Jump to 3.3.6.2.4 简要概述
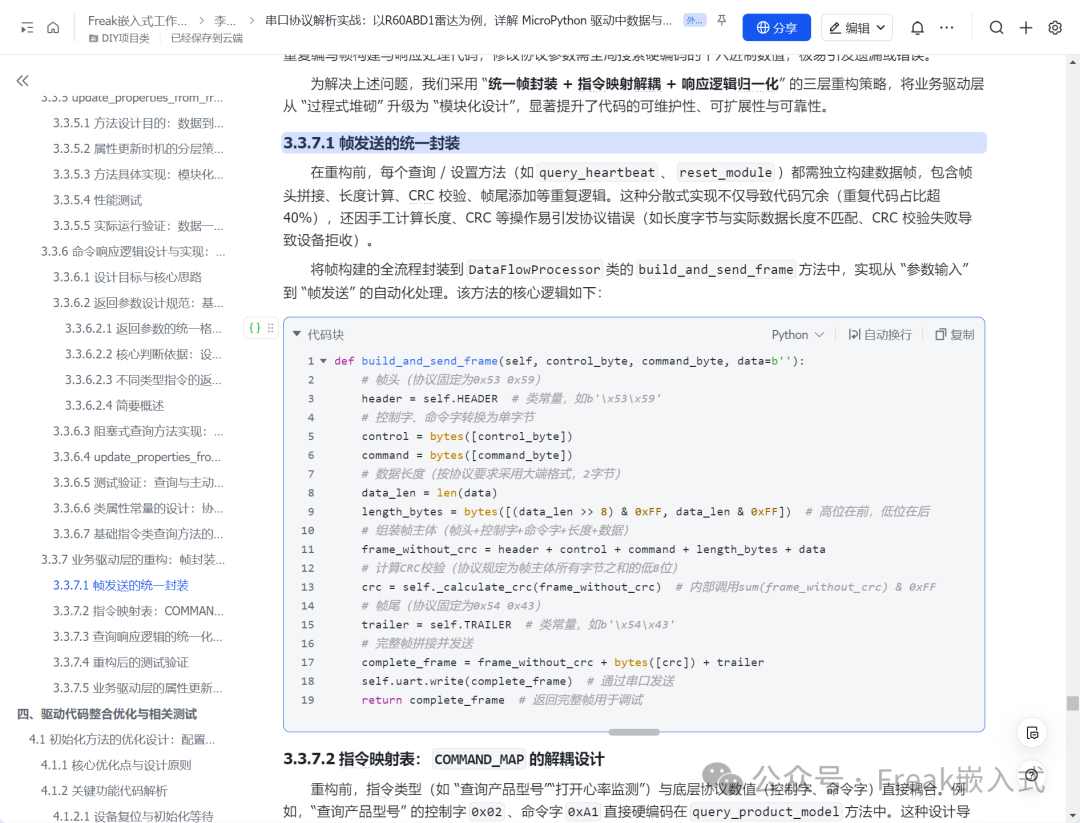Image resolution: width=1080 pixels, height=823 pixels. pos(114,406)
